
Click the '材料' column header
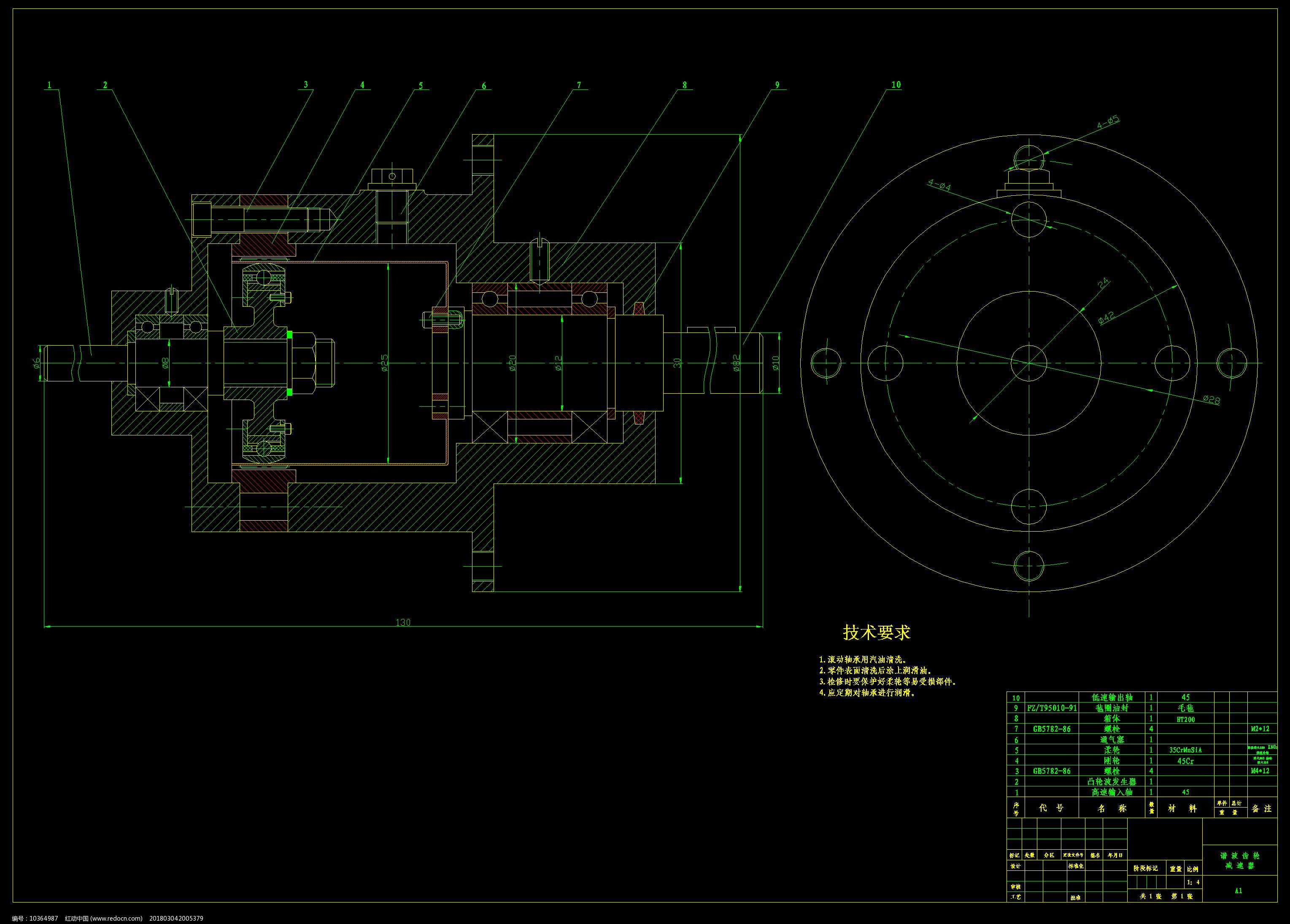click(1185, 808)
